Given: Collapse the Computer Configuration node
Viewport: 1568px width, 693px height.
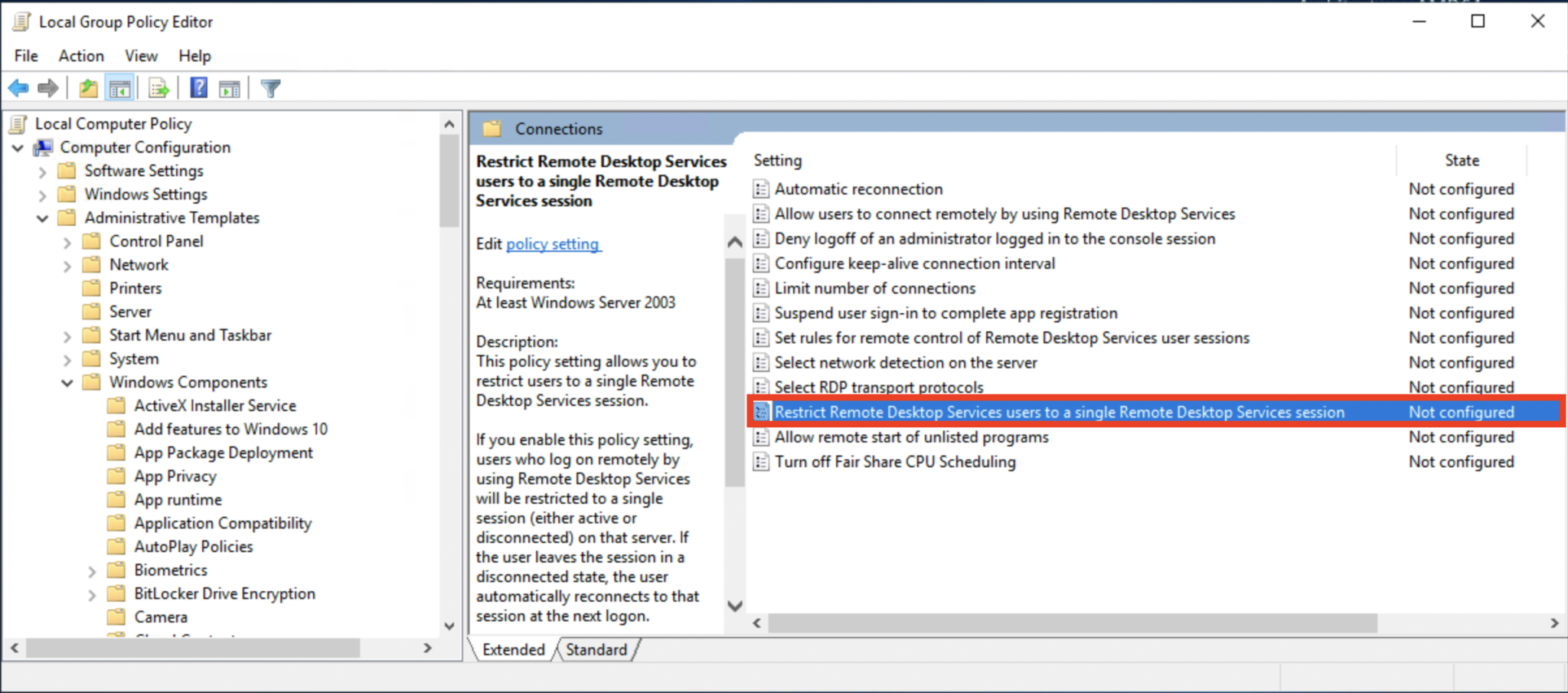Looking at the screenshot, I should (x=17, y=147).
